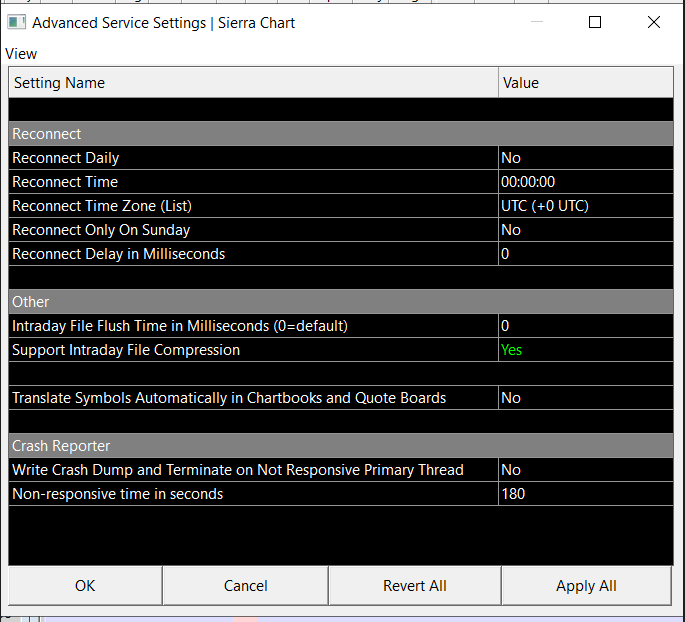The image size is (685, 622).
Task: Click the Value column header
Action: pyautogui.click(x=585, y=83)
